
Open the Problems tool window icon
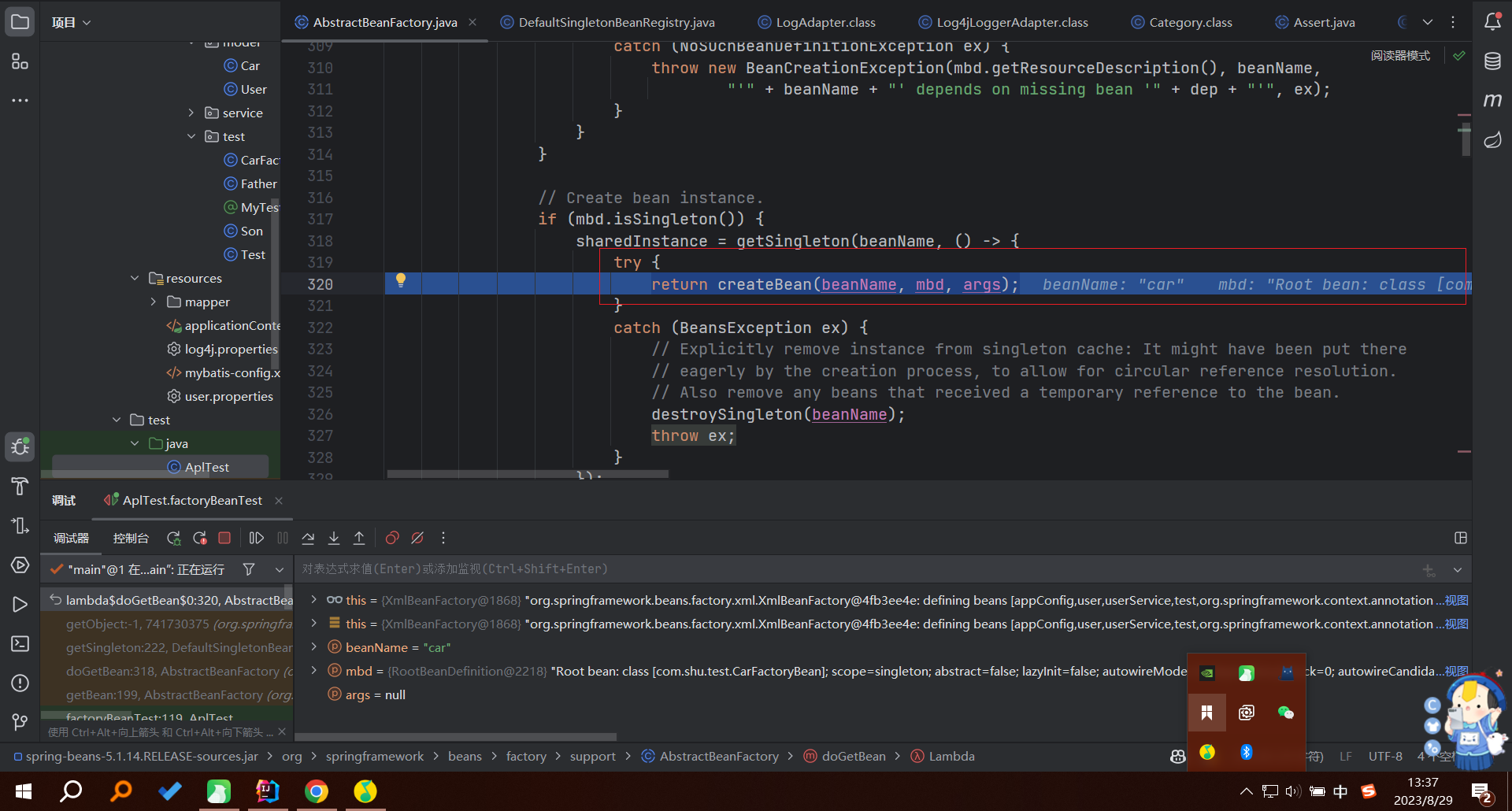[20, 683]
